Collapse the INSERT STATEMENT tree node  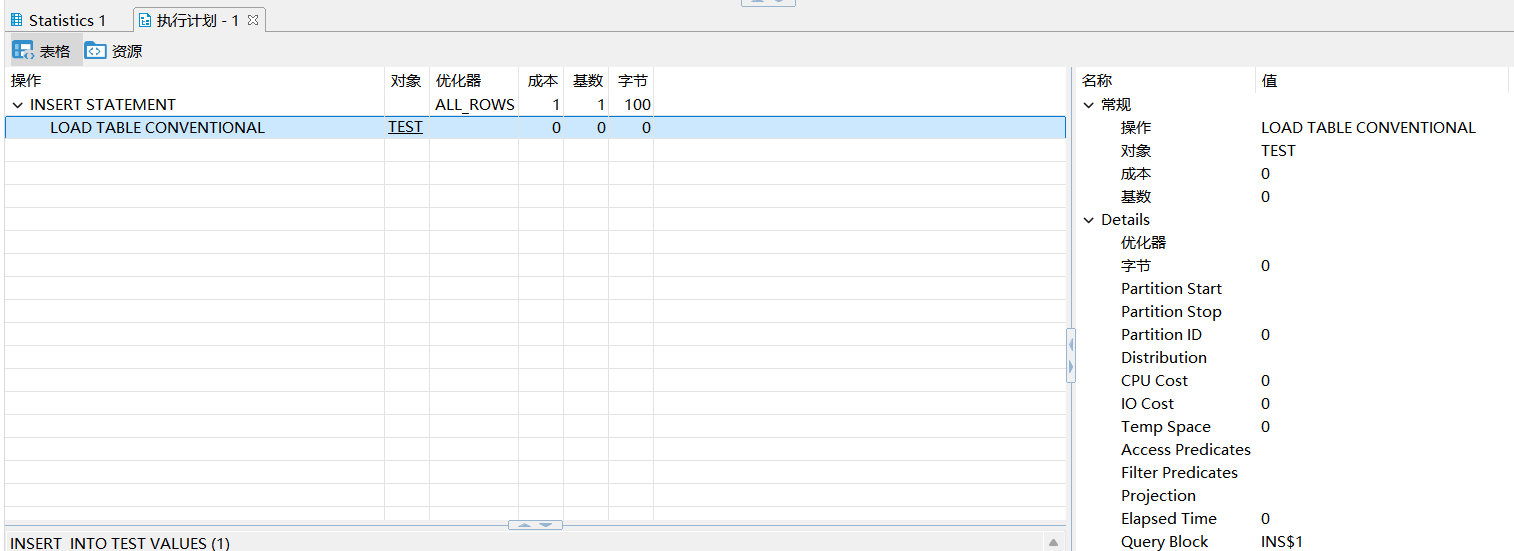[17, 105]
